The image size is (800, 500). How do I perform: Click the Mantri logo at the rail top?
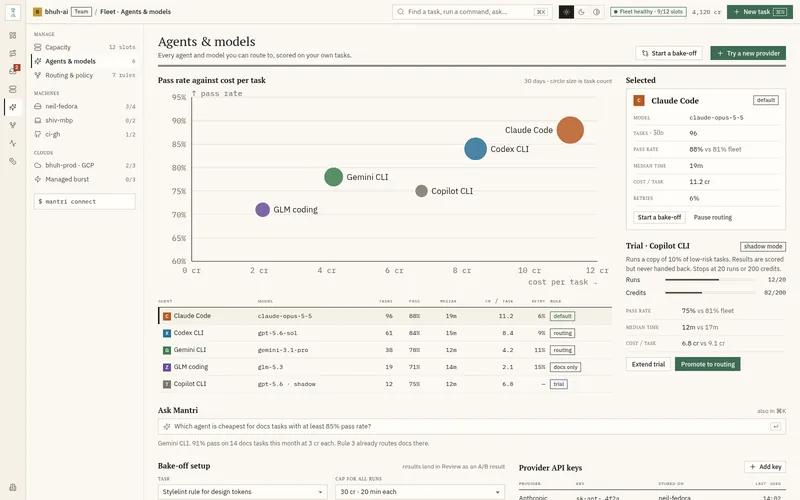pyautogui.click(x=13, y=12)
